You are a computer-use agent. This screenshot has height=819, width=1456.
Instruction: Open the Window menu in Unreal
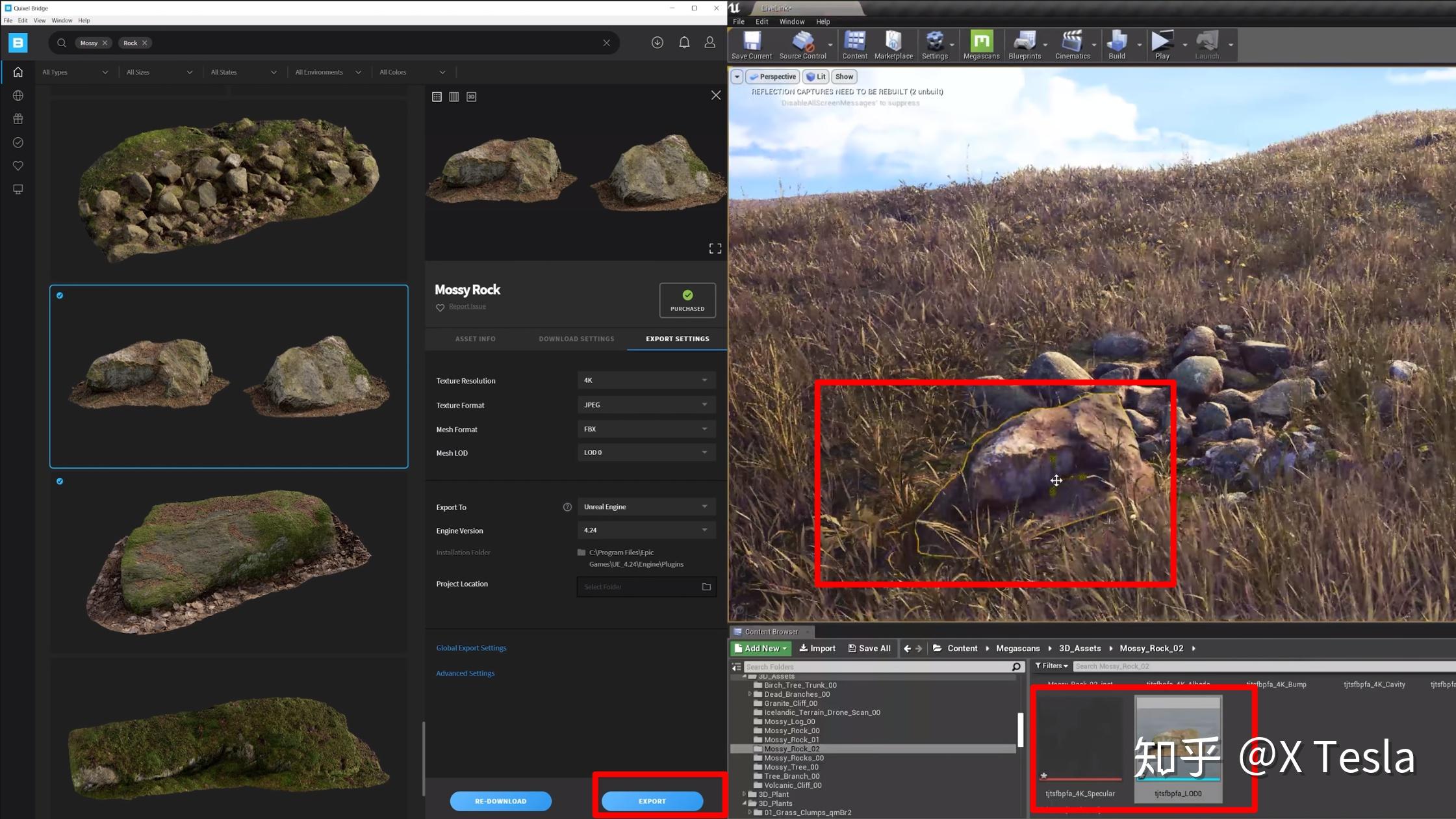point(791,21)
